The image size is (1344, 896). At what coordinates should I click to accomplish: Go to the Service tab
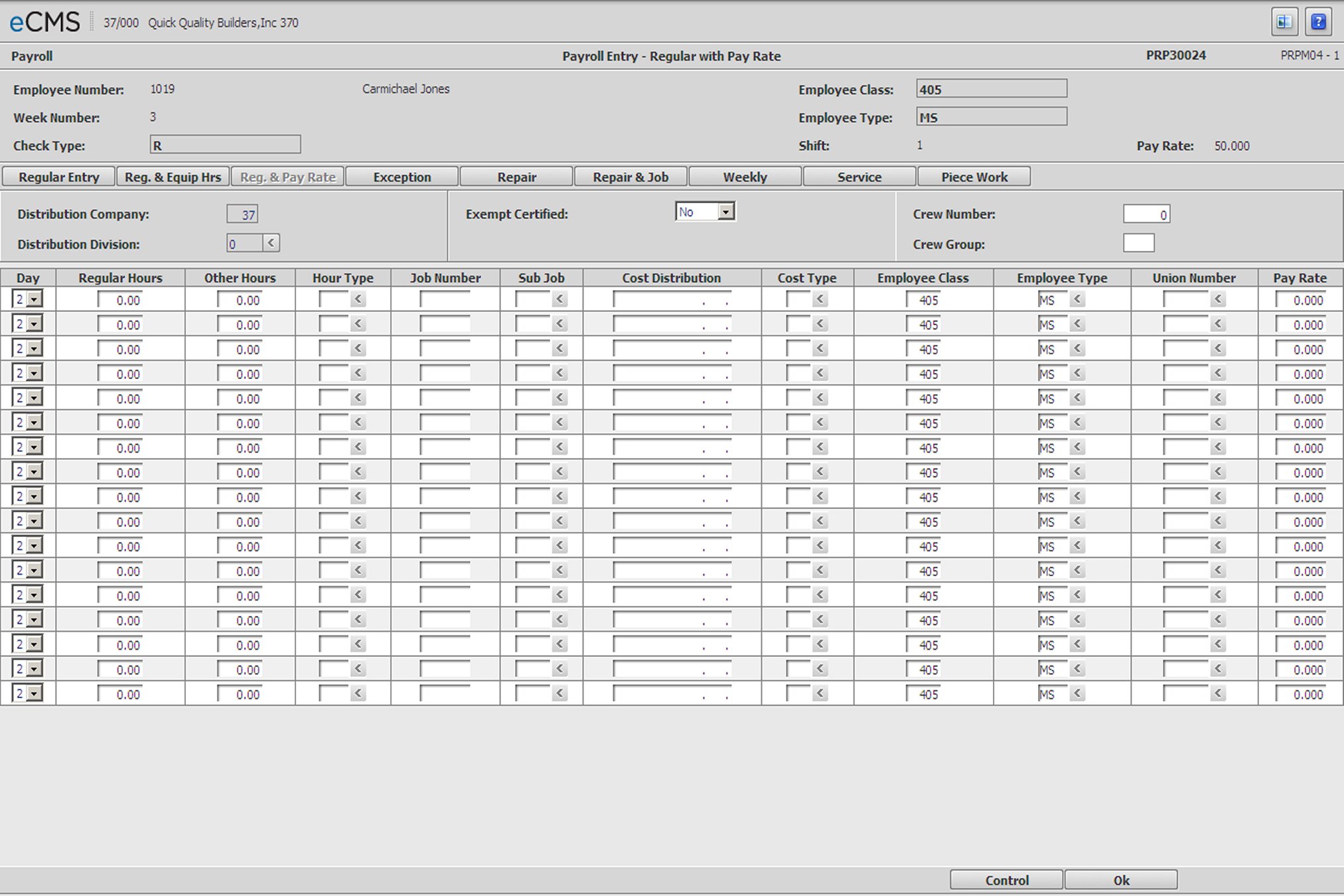[859, 177]
